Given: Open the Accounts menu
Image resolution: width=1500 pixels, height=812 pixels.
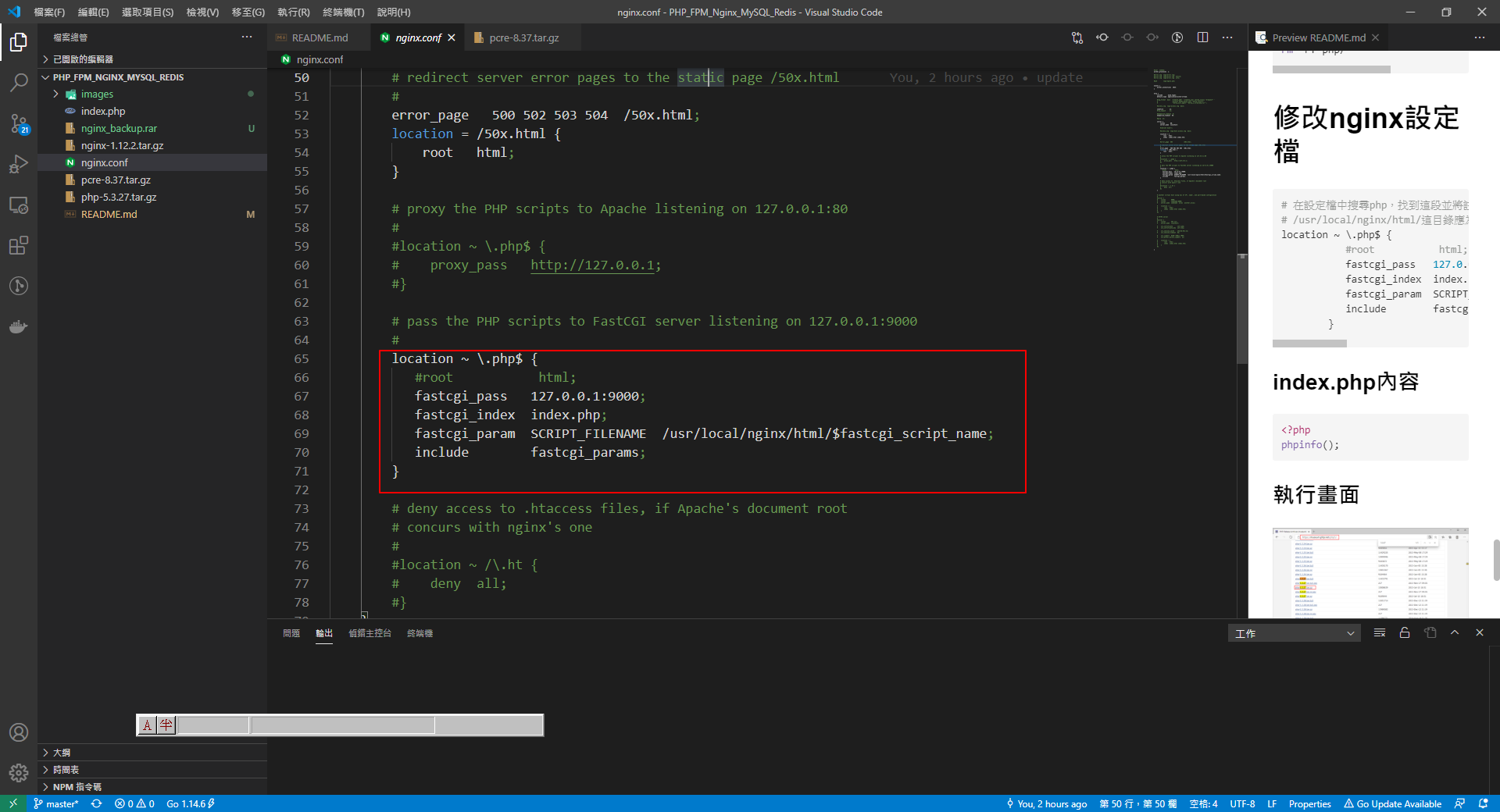Looking at the screenshot, I should [19, 732].
